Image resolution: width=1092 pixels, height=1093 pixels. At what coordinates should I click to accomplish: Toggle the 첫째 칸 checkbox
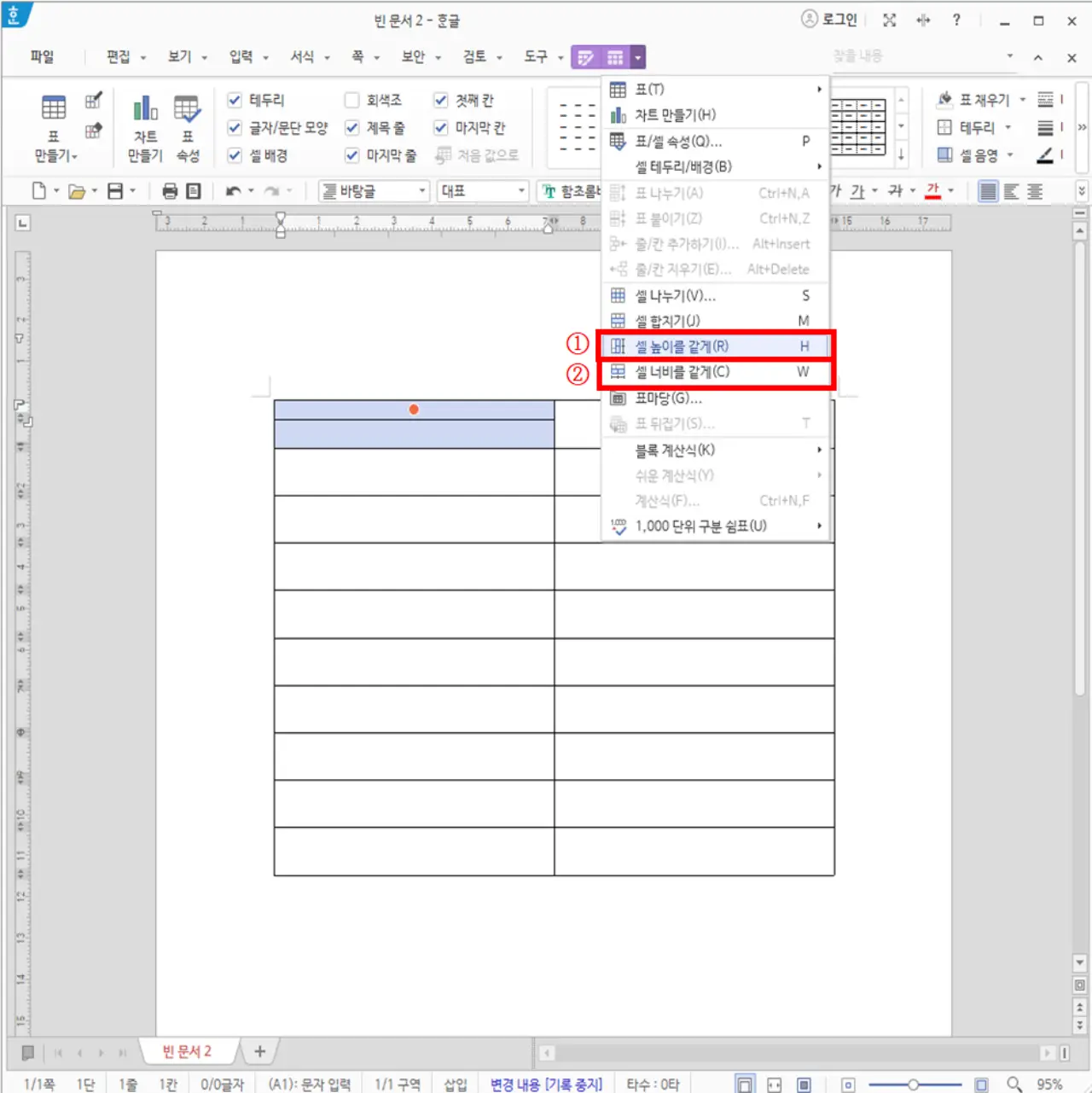tap(441, 100)
